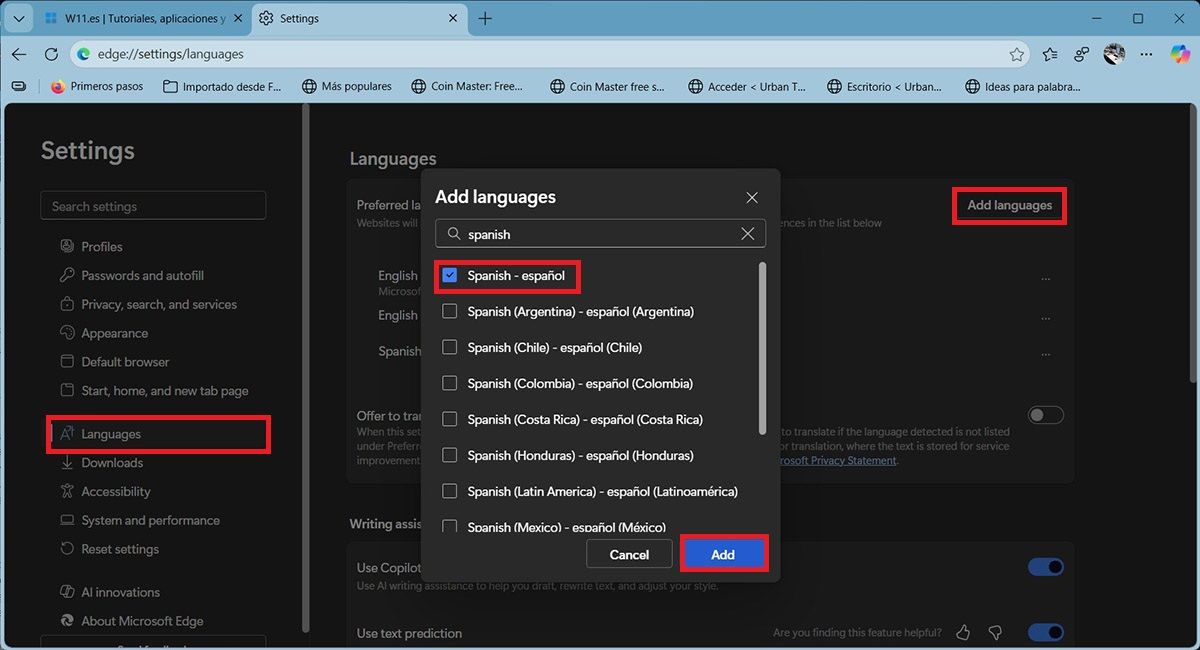
Task: Close the Add languages dialog
Action: 752,198
